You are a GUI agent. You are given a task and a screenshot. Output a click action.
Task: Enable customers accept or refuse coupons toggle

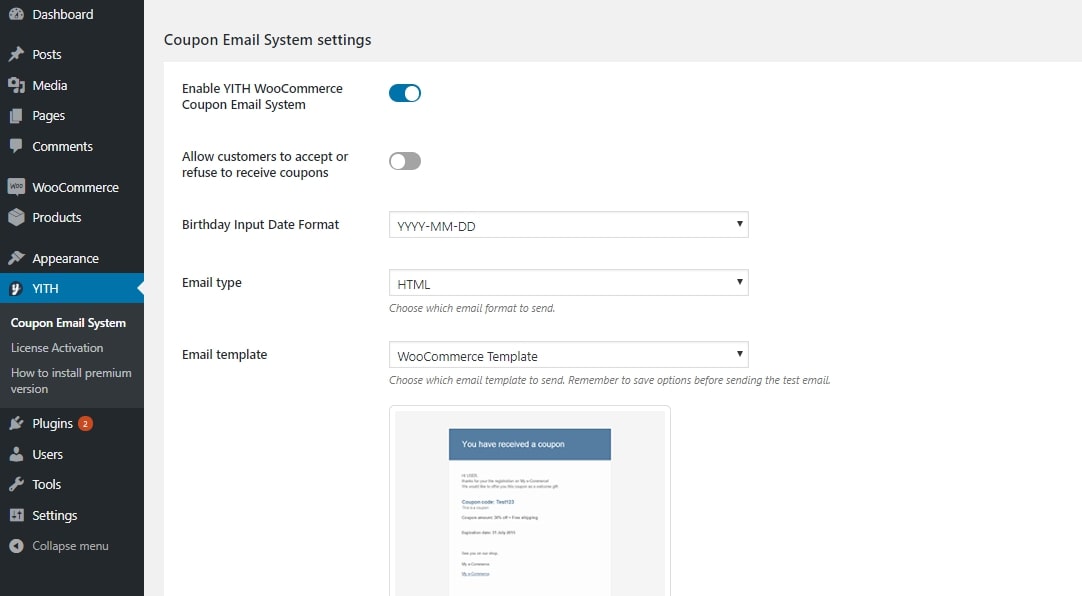(x=405, y=161)
